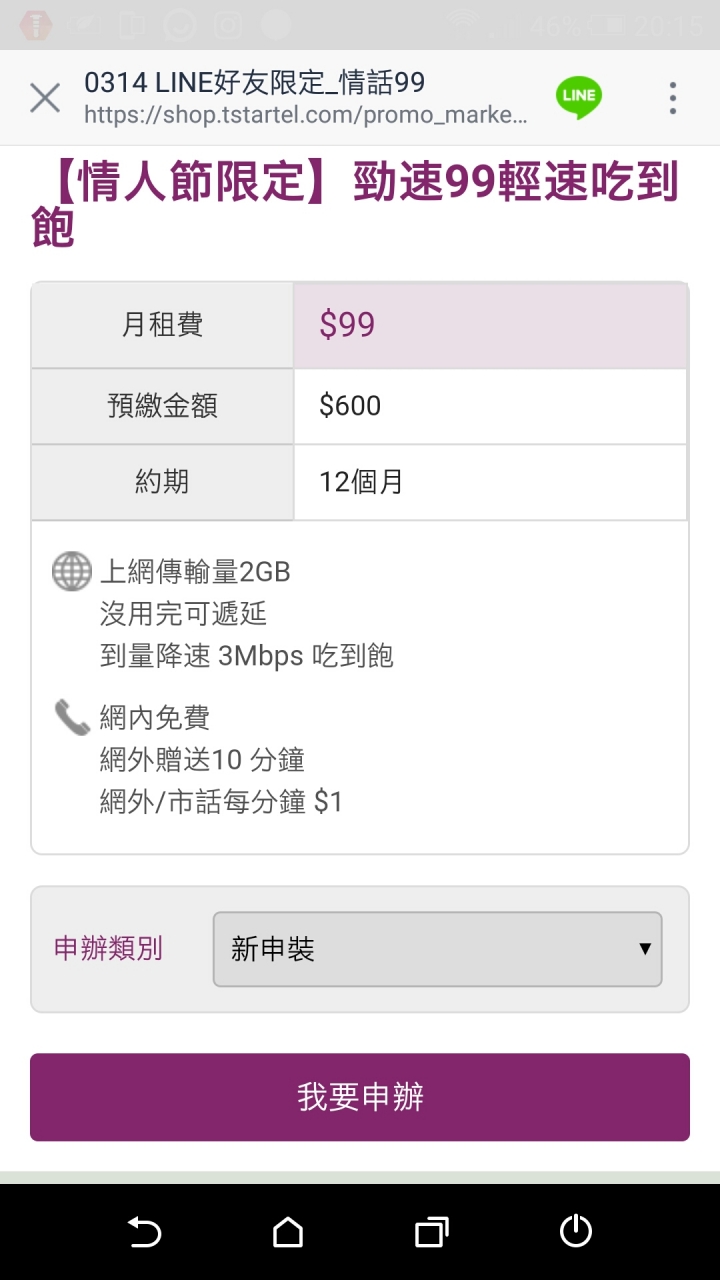Image resolution: width=720 pixels, height=1280 pixels.
Task: Select the $99 monthly fee cell
Action: 490,325
